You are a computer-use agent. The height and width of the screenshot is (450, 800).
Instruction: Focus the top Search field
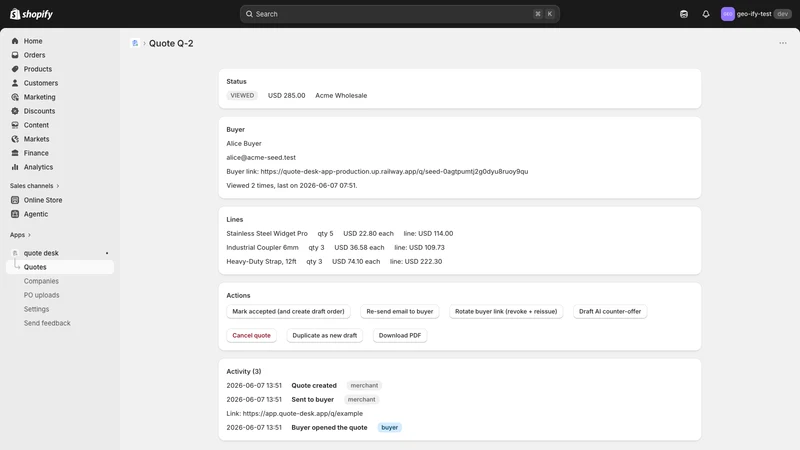pyautogui.click(x=399, y=14)
